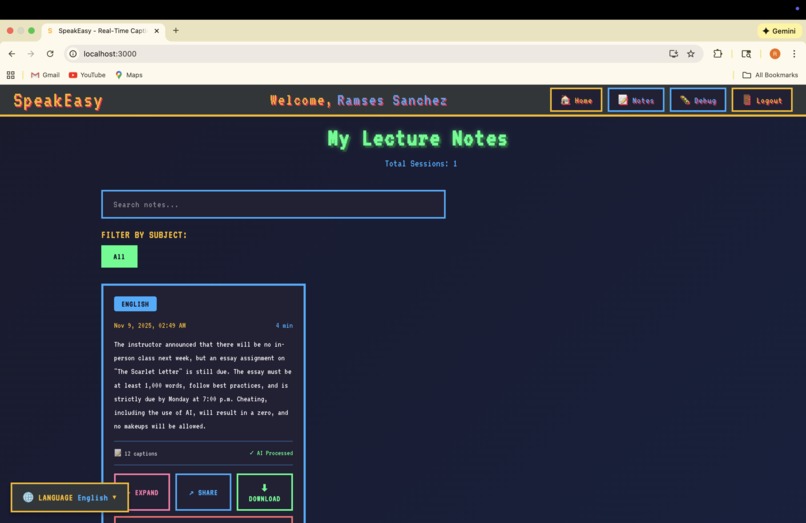
Task: Open the Gmail bookmark
Action: [45, 75]
